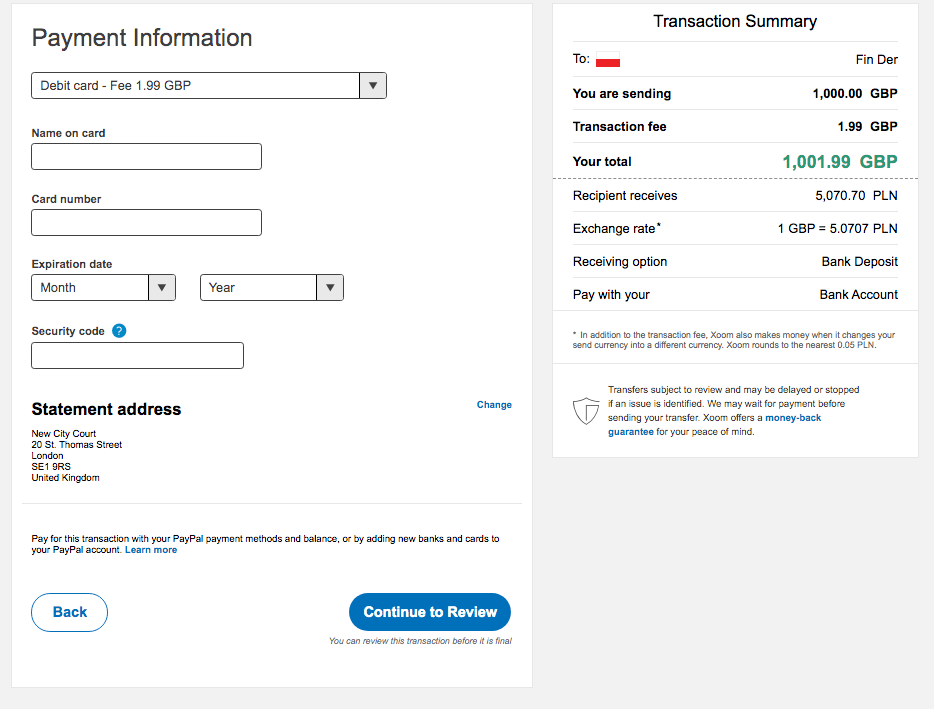934x709 pixels.
Task: Click the exchange rate value text
Action: 837,229
